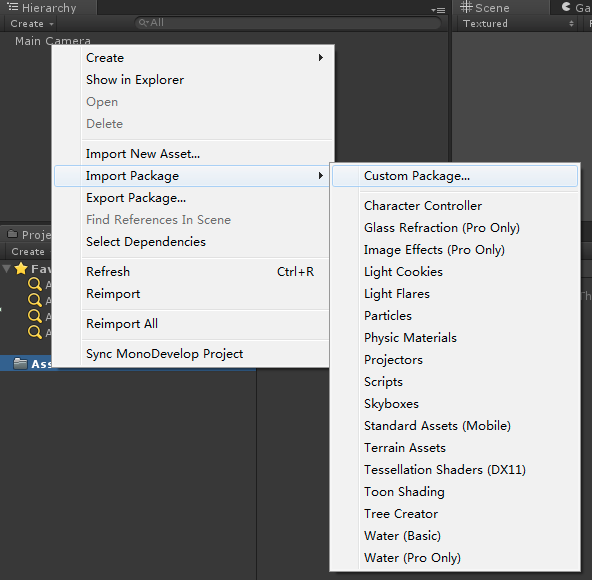595x580 pixels.
Task: Import the Terrain Assets package
Action: (455, 448)
